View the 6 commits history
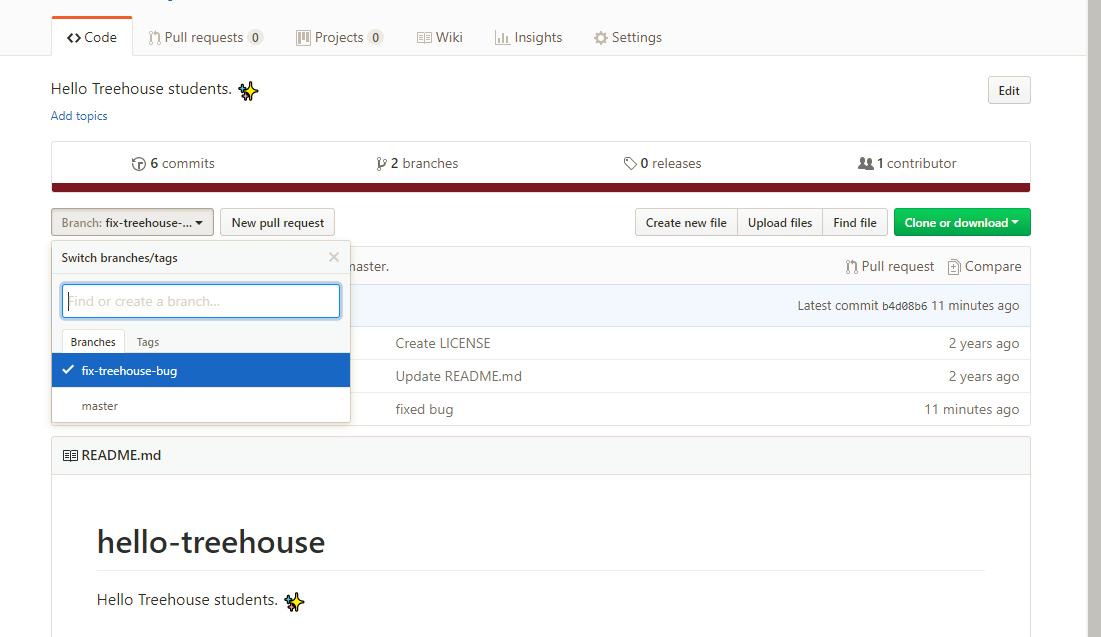The width and height of the screenshot is (1101, 637). pos(173,164)
